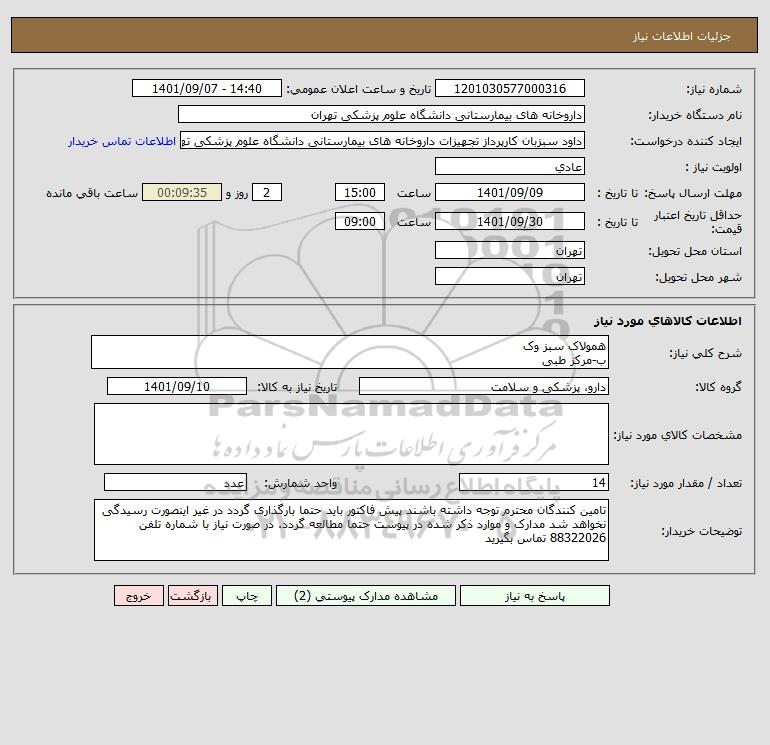Click the general description box 'همولاک سبز وک'
770x745 pixels.
(350, 352)
